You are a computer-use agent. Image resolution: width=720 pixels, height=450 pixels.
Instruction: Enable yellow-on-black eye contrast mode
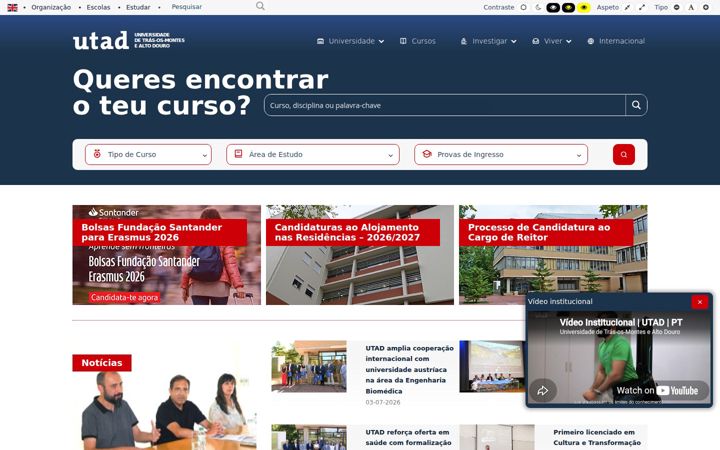pyautogui.click(x=568, y=7)
